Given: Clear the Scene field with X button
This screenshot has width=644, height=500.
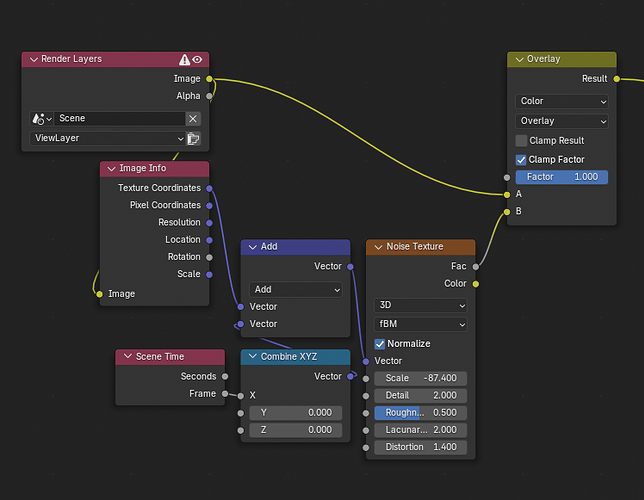Looking at the screenshot, I should tap(193, 119).
